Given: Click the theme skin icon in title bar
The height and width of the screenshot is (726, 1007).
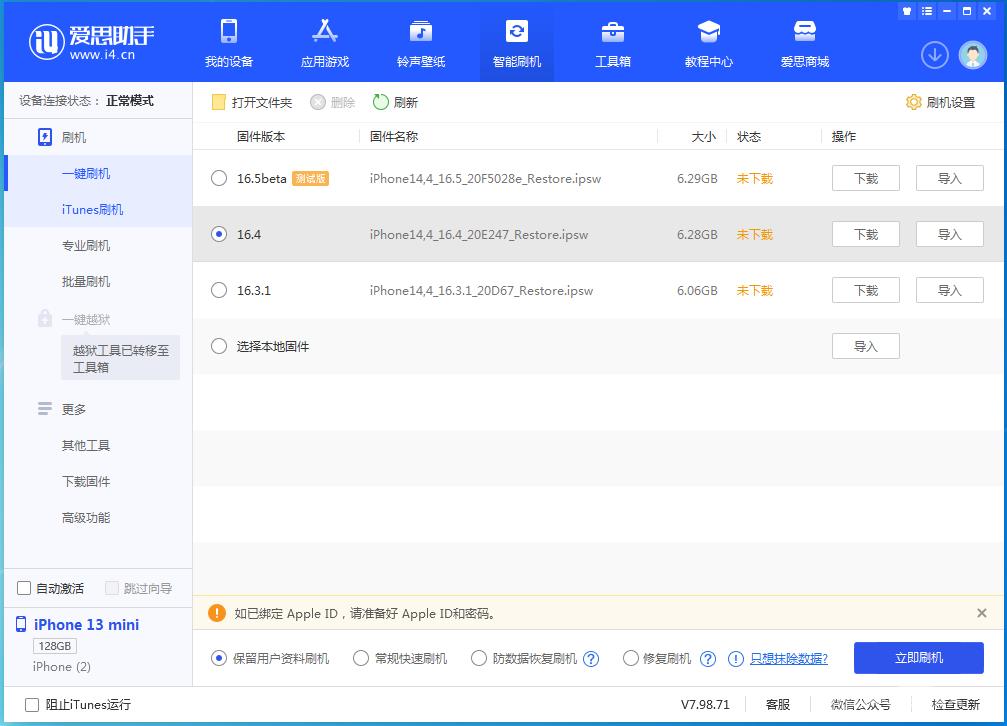Looking at the screenshot, I should pos(907,11).
